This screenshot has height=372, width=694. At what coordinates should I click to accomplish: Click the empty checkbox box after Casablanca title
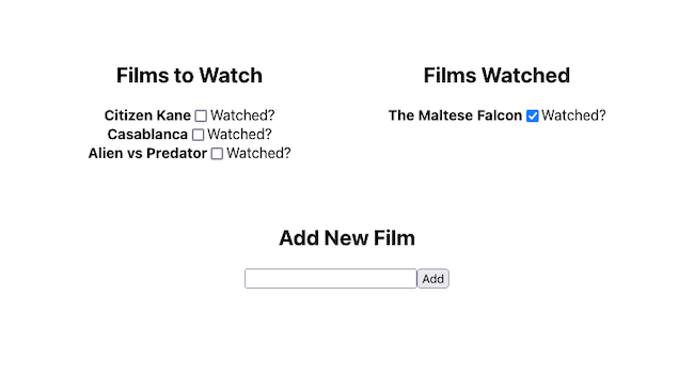(x=198, y=135)
